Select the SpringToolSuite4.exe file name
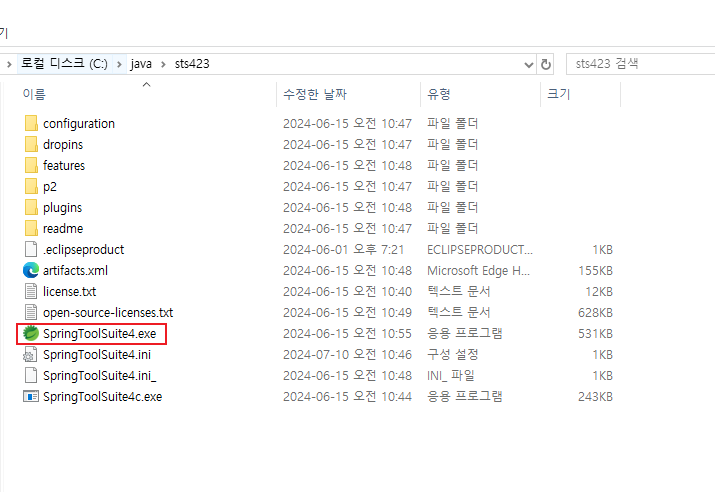Screen dimensions: 715x492 99,334
